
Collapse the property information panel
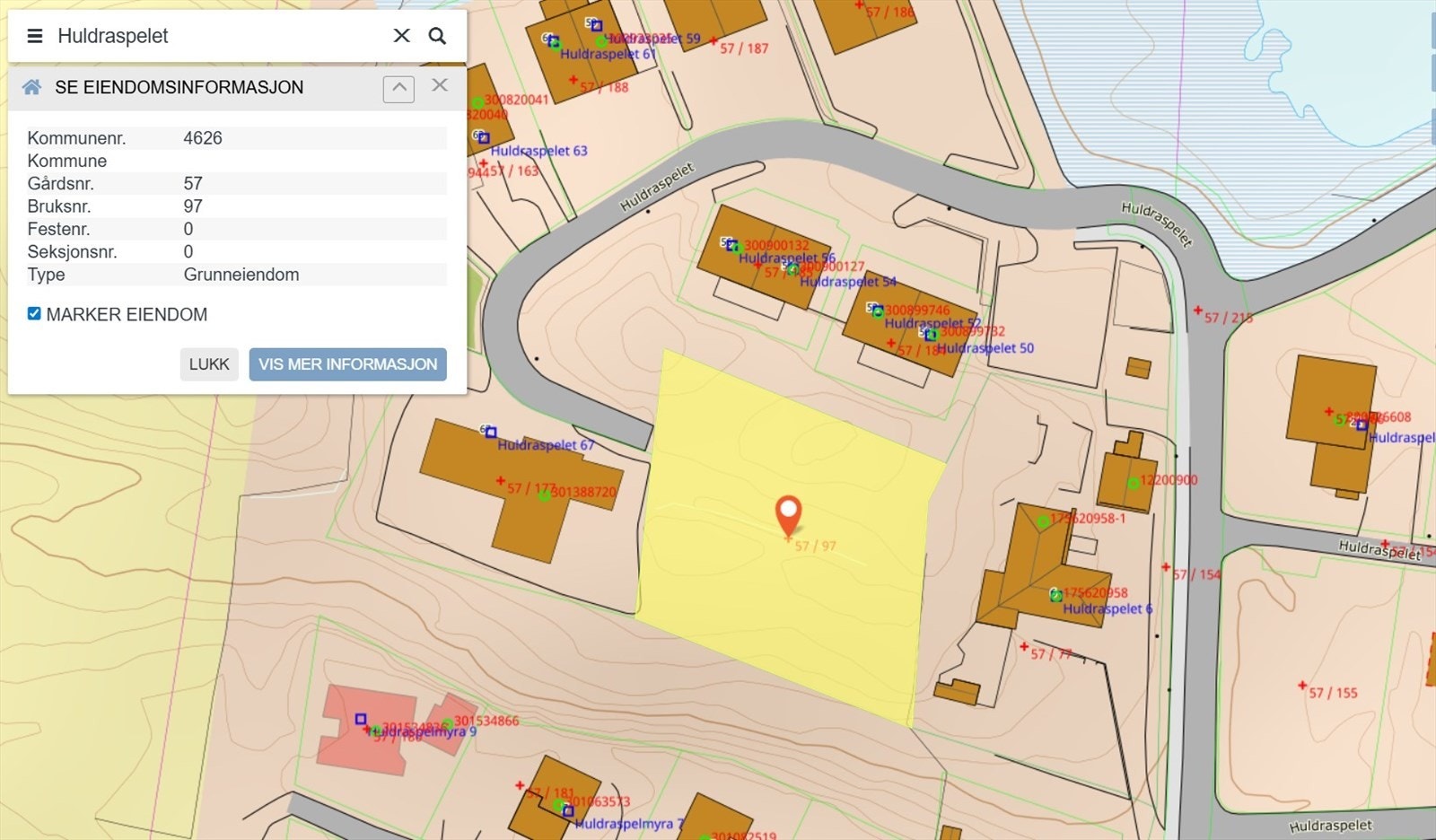398,88
